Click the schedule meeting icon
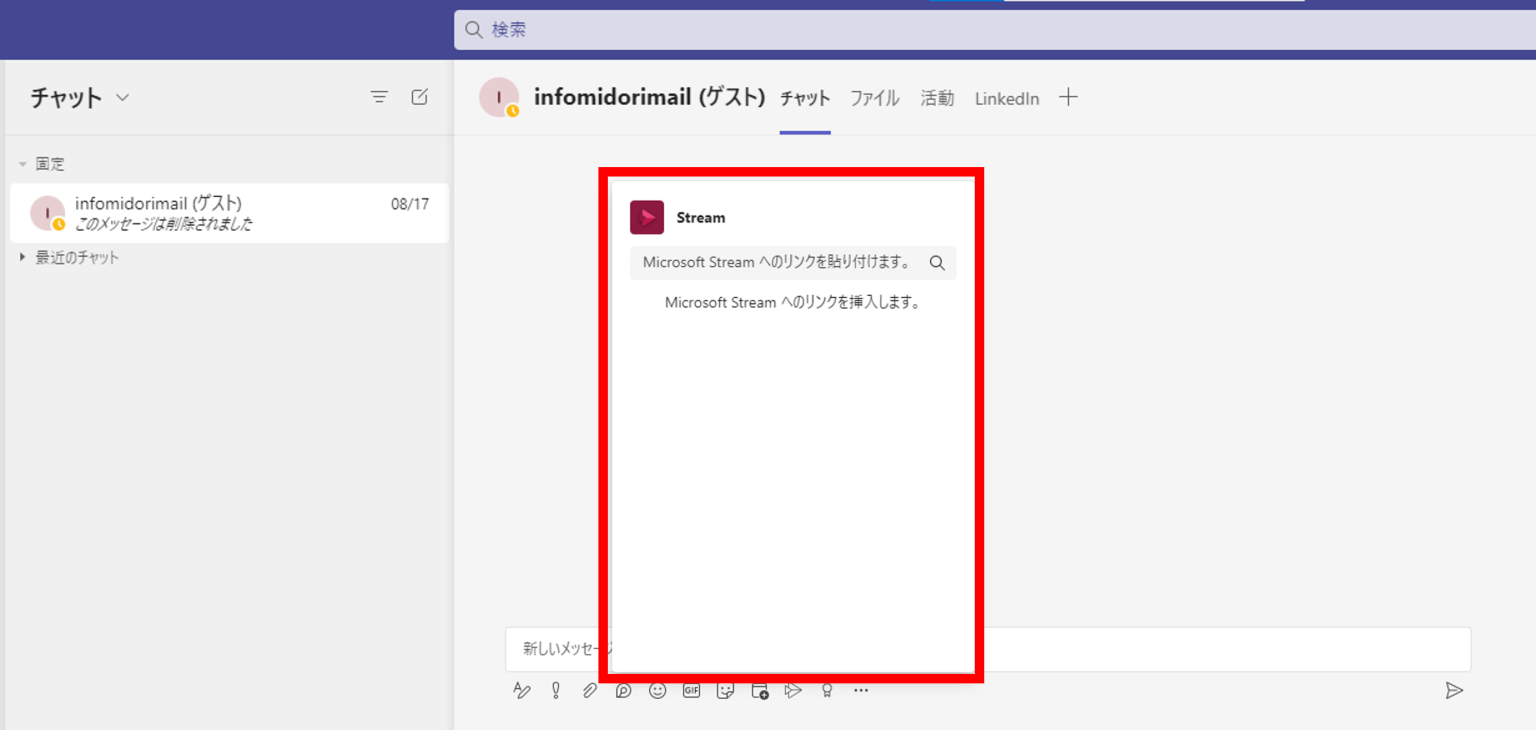Screen dimensions: 1536x730 (759, 691)
